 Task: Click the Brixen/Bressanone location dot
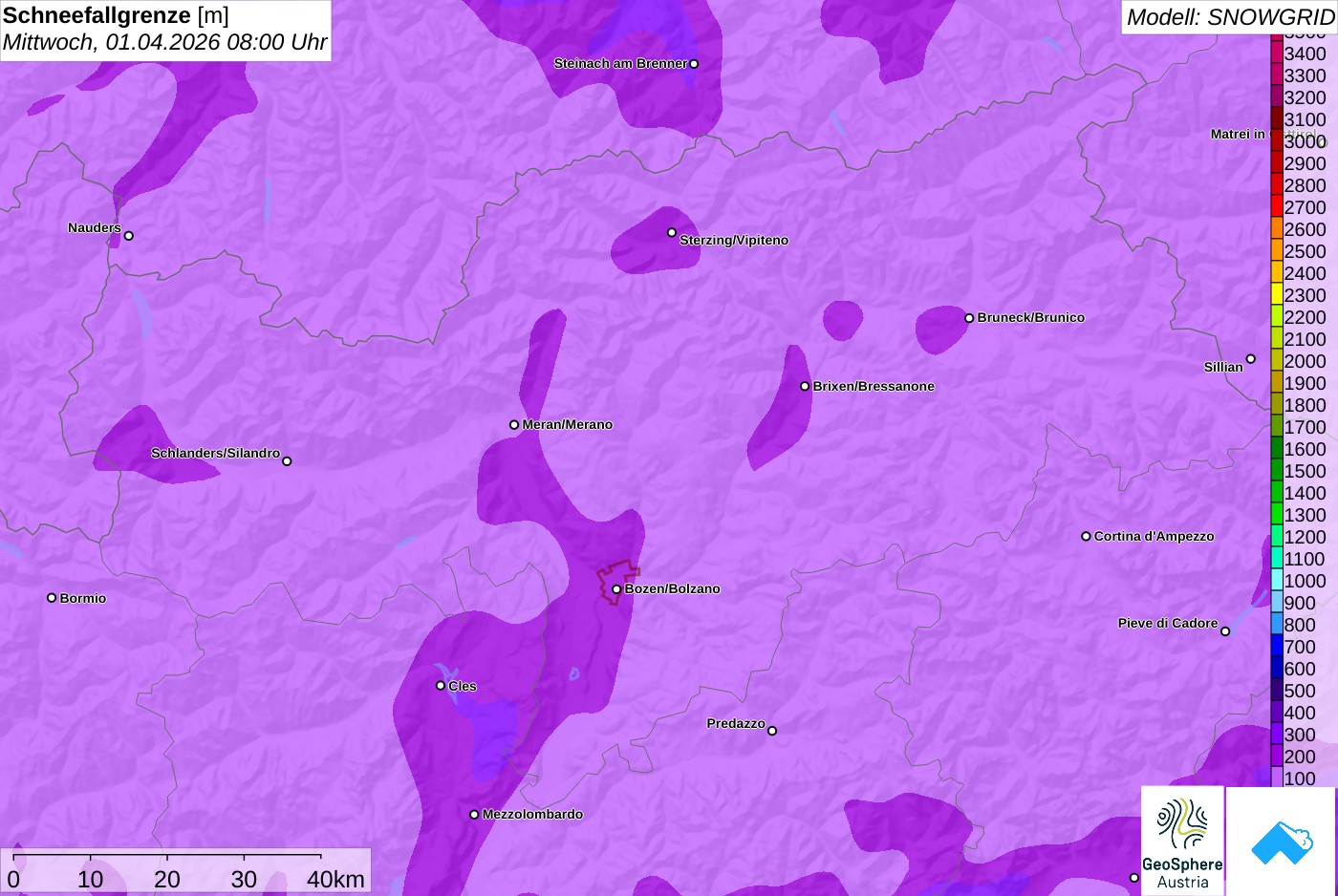pos(805,387)
